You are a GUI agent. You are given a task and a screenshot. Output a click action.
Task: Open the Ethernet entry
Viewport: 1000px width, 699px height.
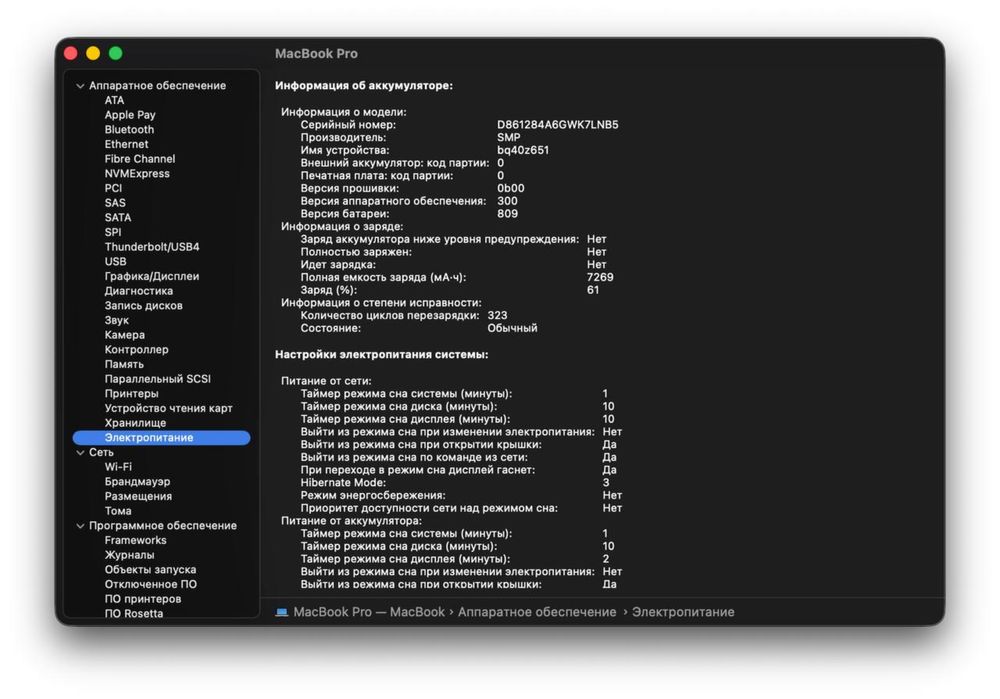pyautogui.click(x=126, y=144)
